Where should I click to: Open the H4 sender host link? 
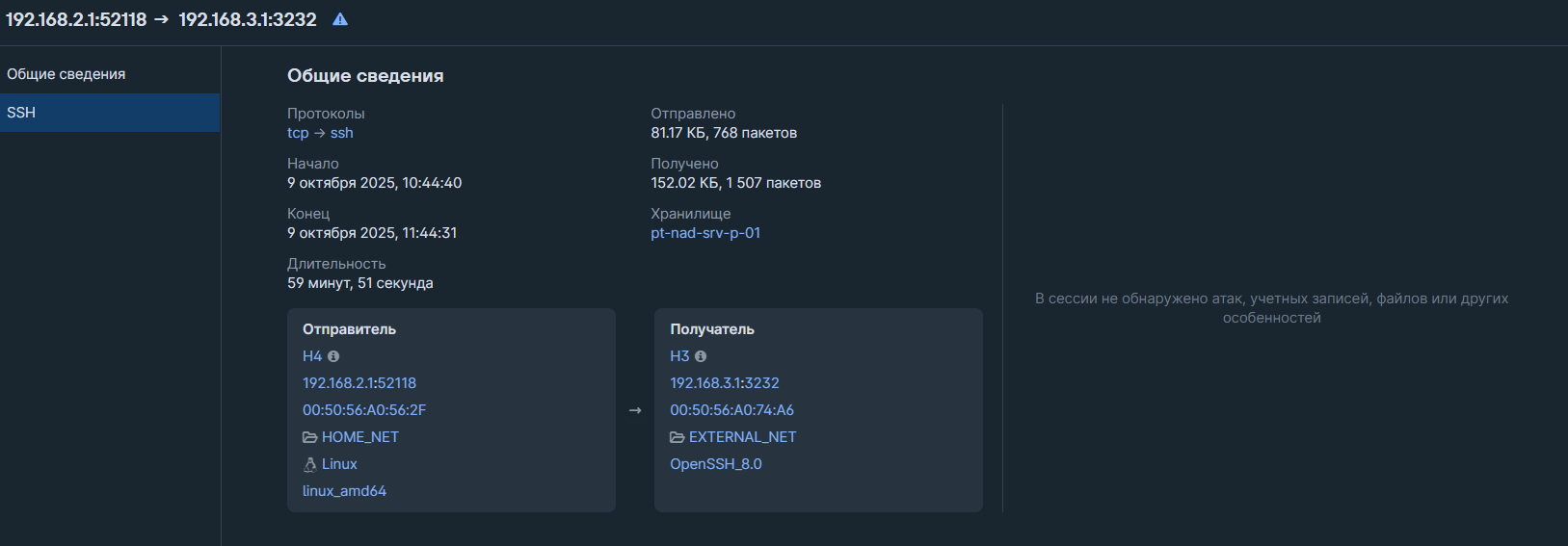point(312,356)
